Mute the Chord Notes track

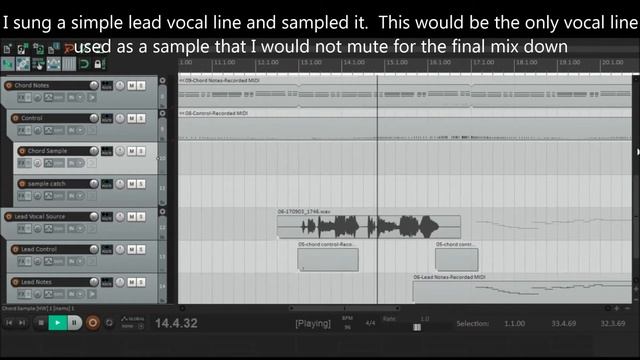(131, 85)
